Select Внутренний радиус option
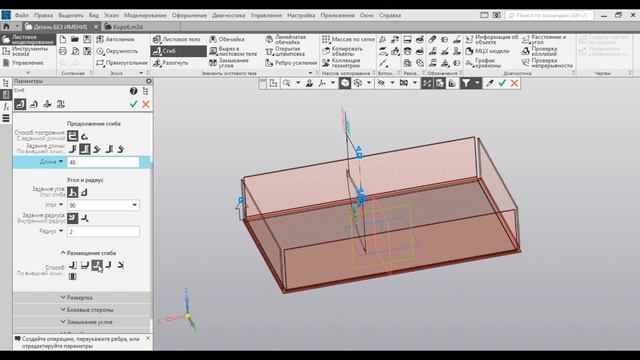This screenshot has width=640, height=360. tap(72, 218)
